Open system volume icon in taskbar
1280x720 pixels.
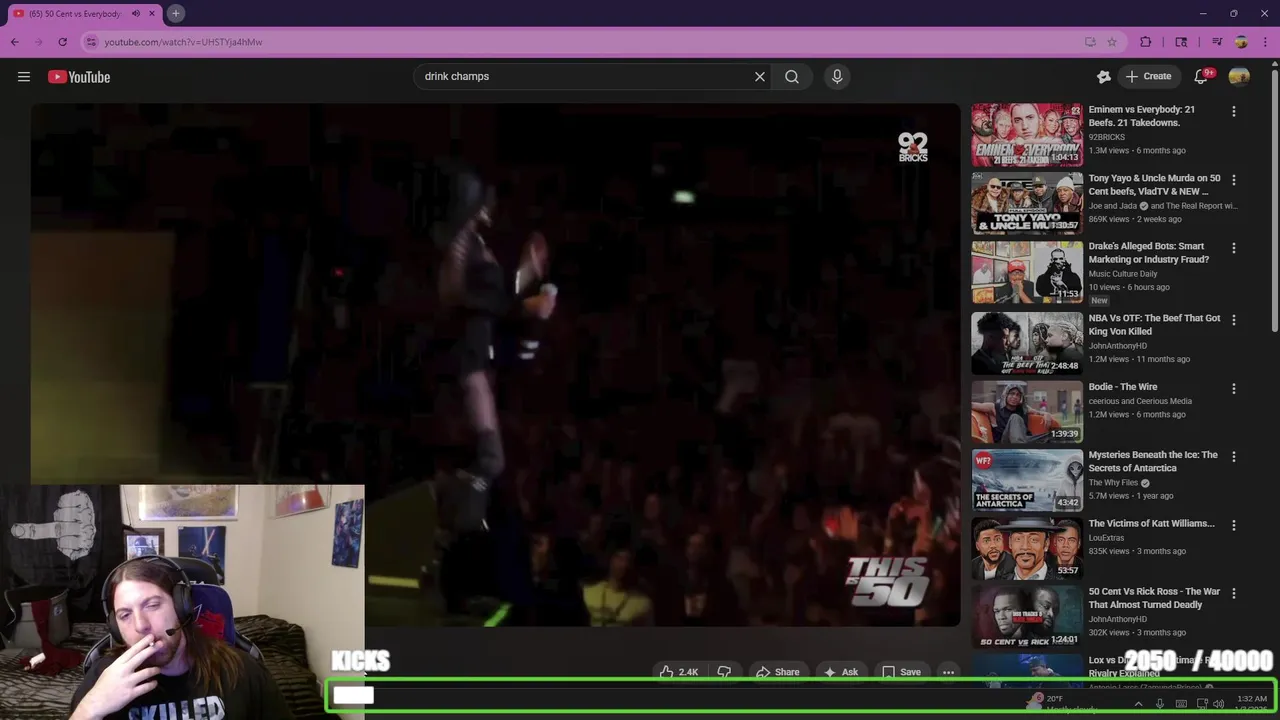point(1219,704)
